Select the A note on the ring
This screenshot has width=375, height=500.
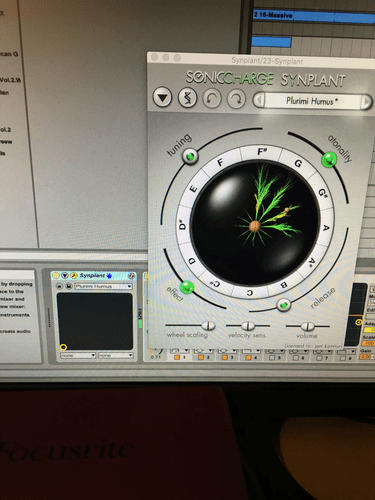click(x=326, y=228)
